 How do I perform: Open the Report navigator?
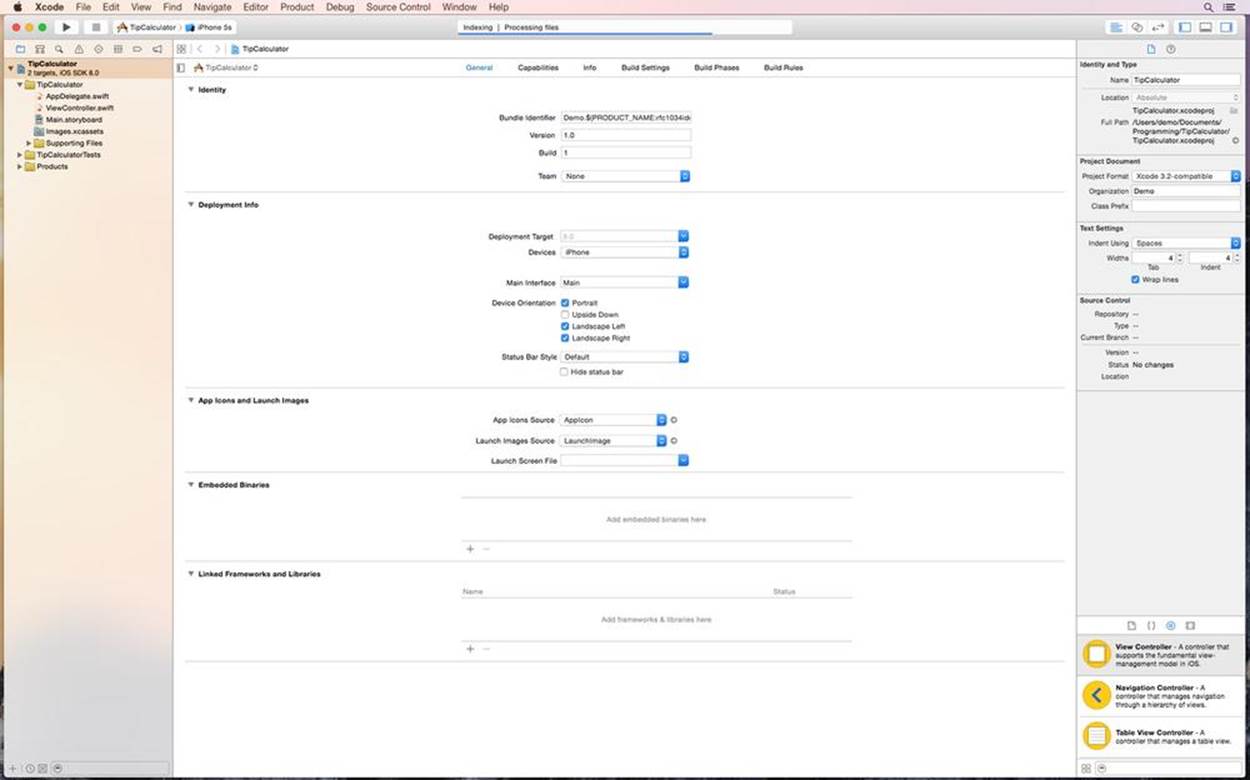(x=157, y=48)
